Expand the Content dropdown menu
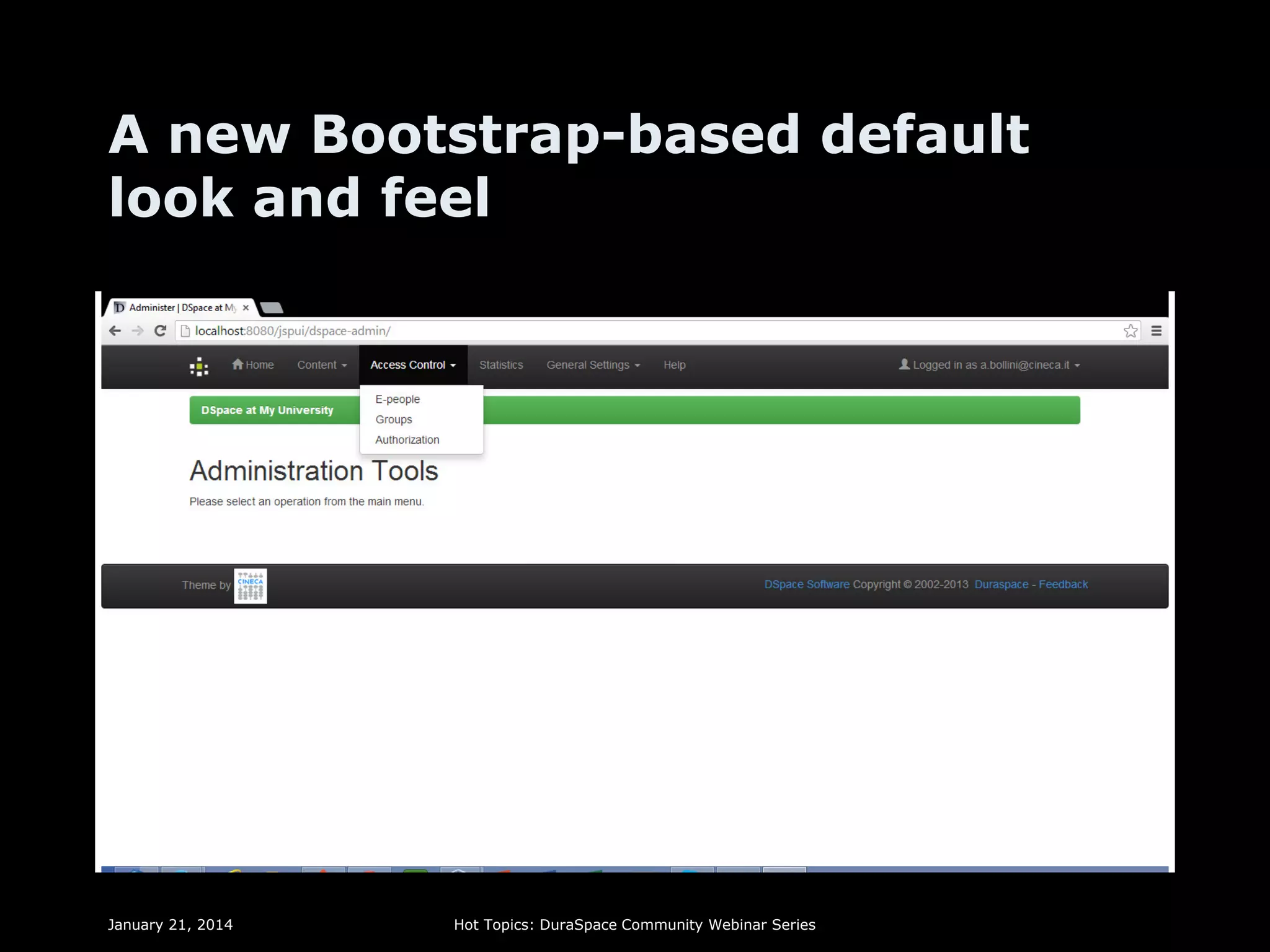 tap(322, 365)
